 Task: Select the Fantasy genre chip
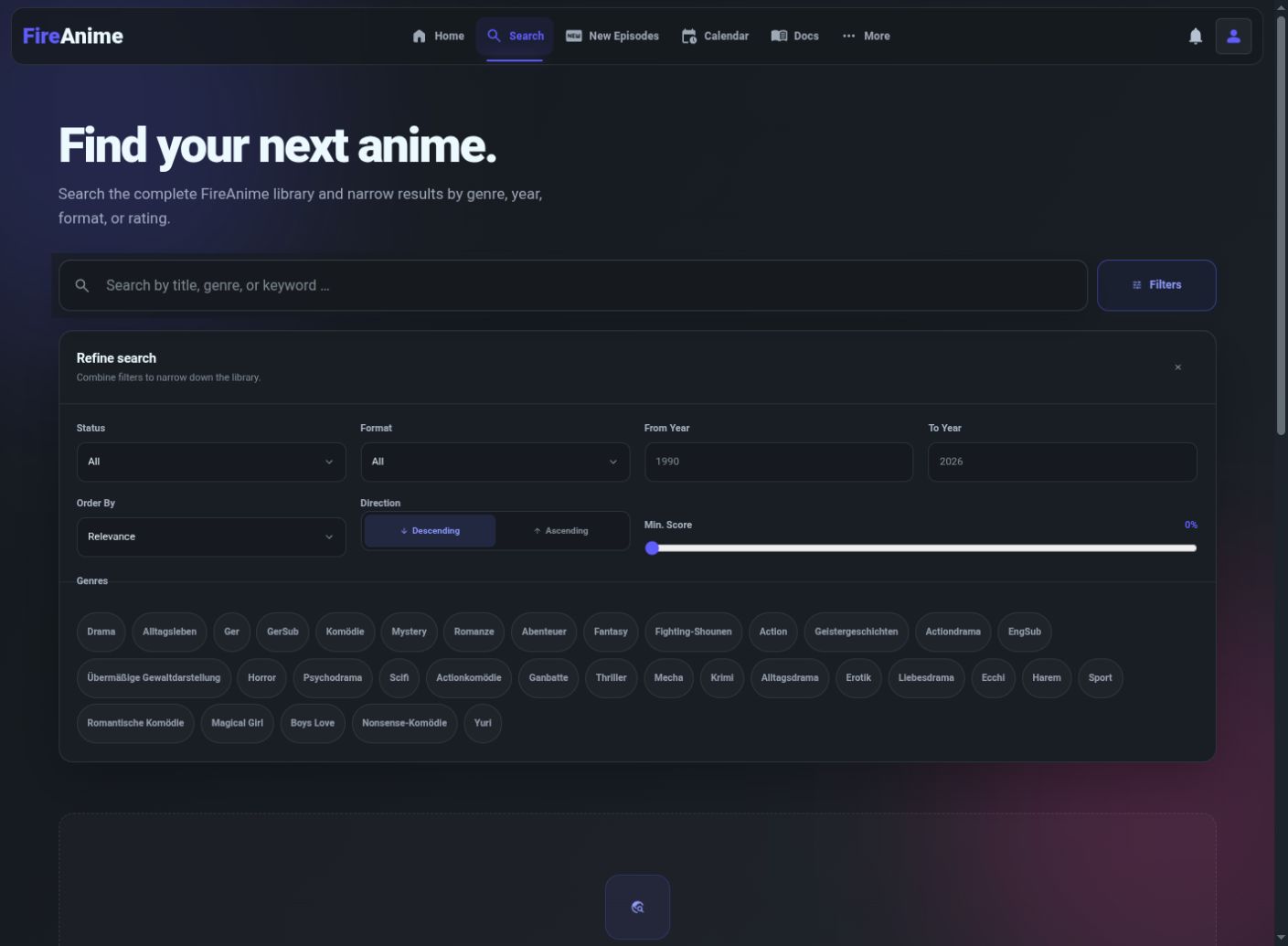(x=611, y=632)
